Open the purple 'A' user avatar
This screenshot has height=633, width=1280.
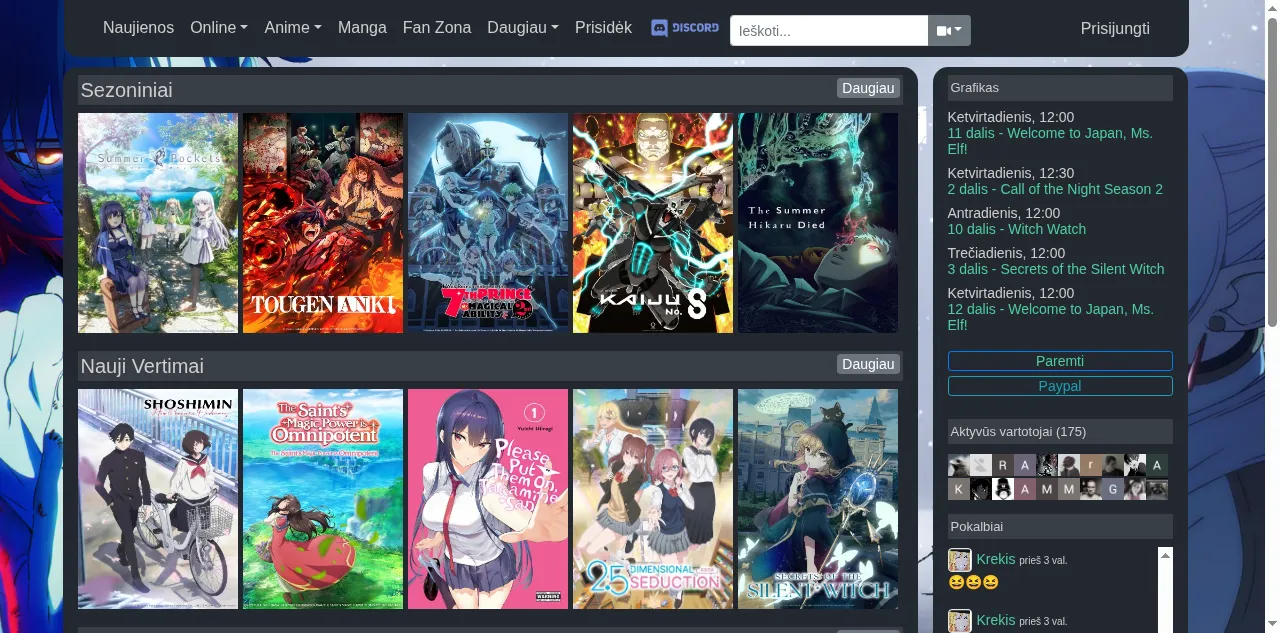1025,465
